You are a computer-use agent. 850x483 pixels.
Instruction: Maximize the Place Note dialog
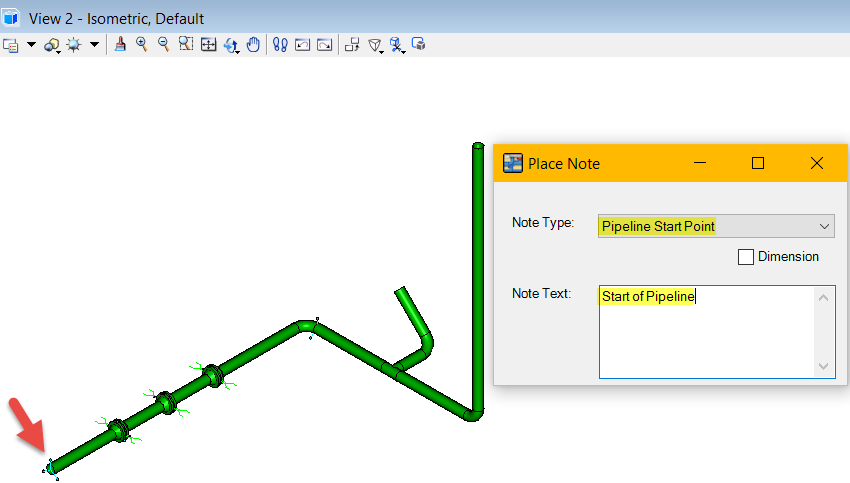tap(758, 163)
